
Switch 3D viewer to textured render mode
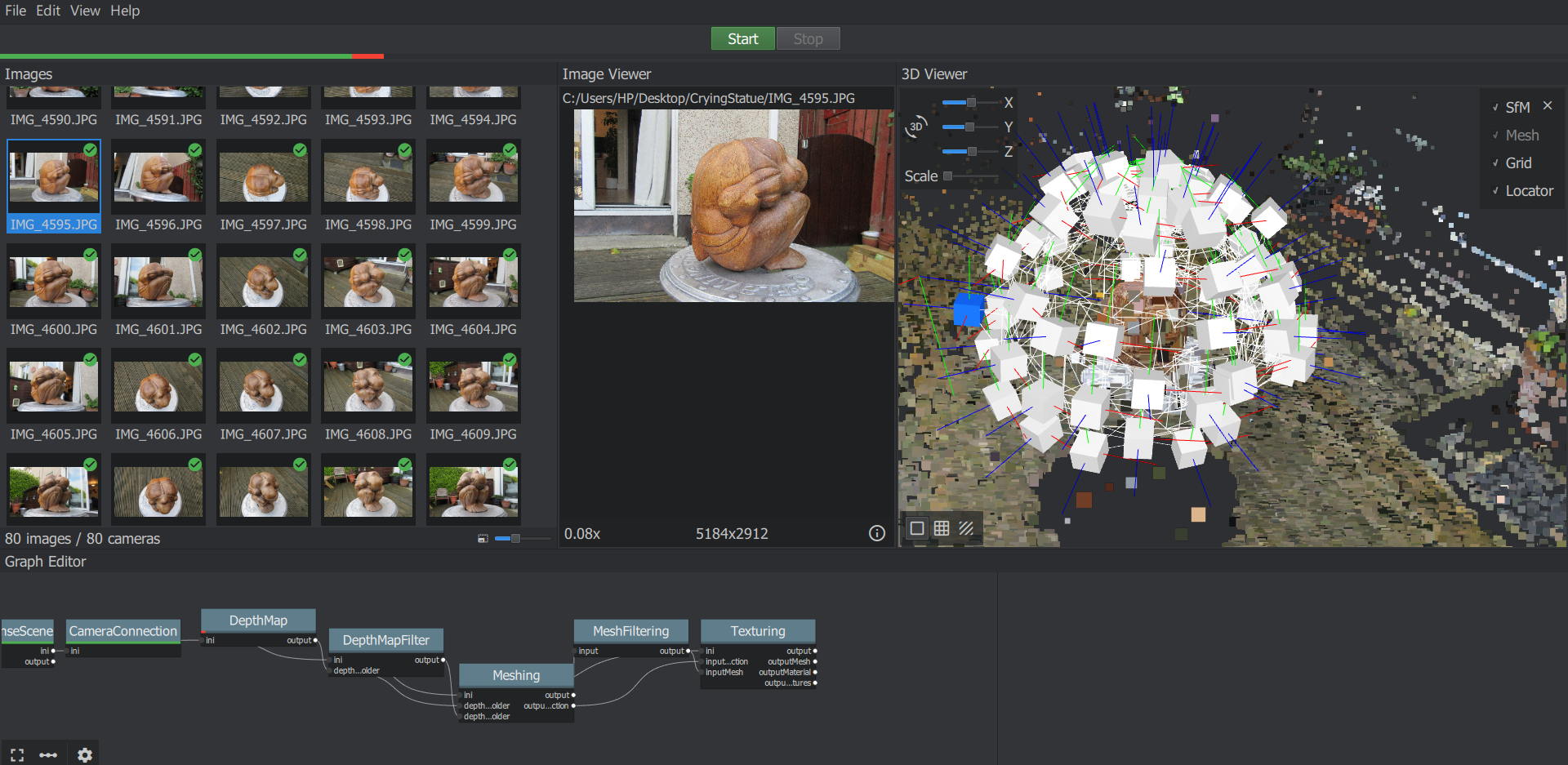click(x=966, y=528)
